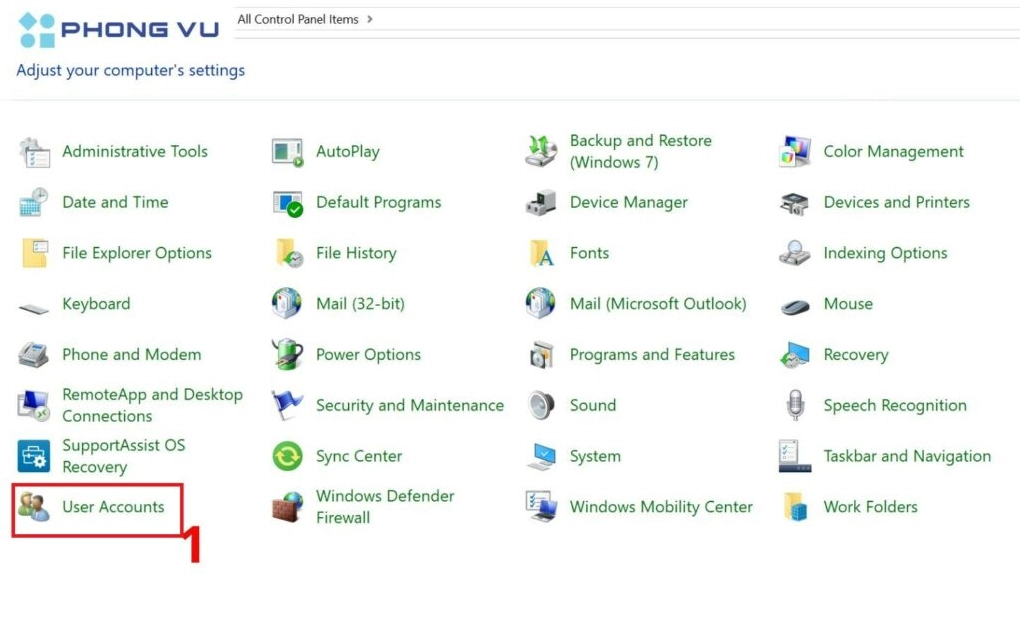Click the All Control Panel Items breadcrumb
This screenshot has height=636, width=1020.
(299, 18)
